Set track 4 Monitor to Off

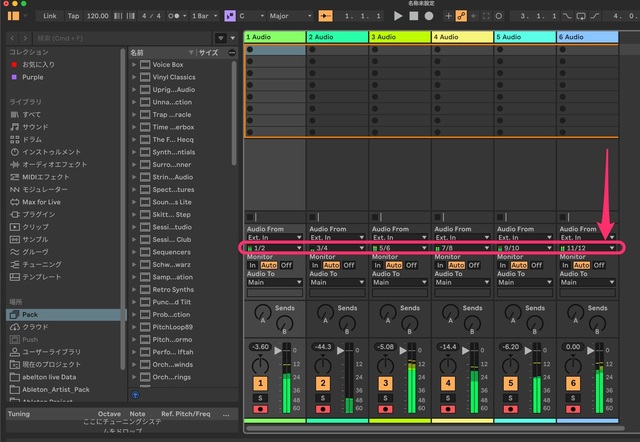tap(473, 265)
